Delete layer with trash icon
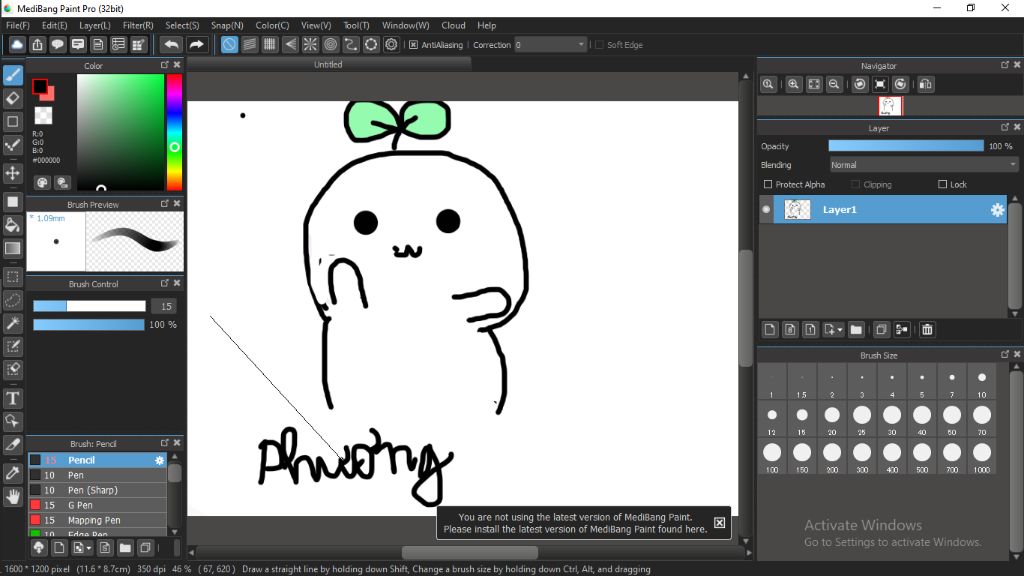The height and width of the screenshot is (576, 1024). pyautogui.click(x=927, y=330)
